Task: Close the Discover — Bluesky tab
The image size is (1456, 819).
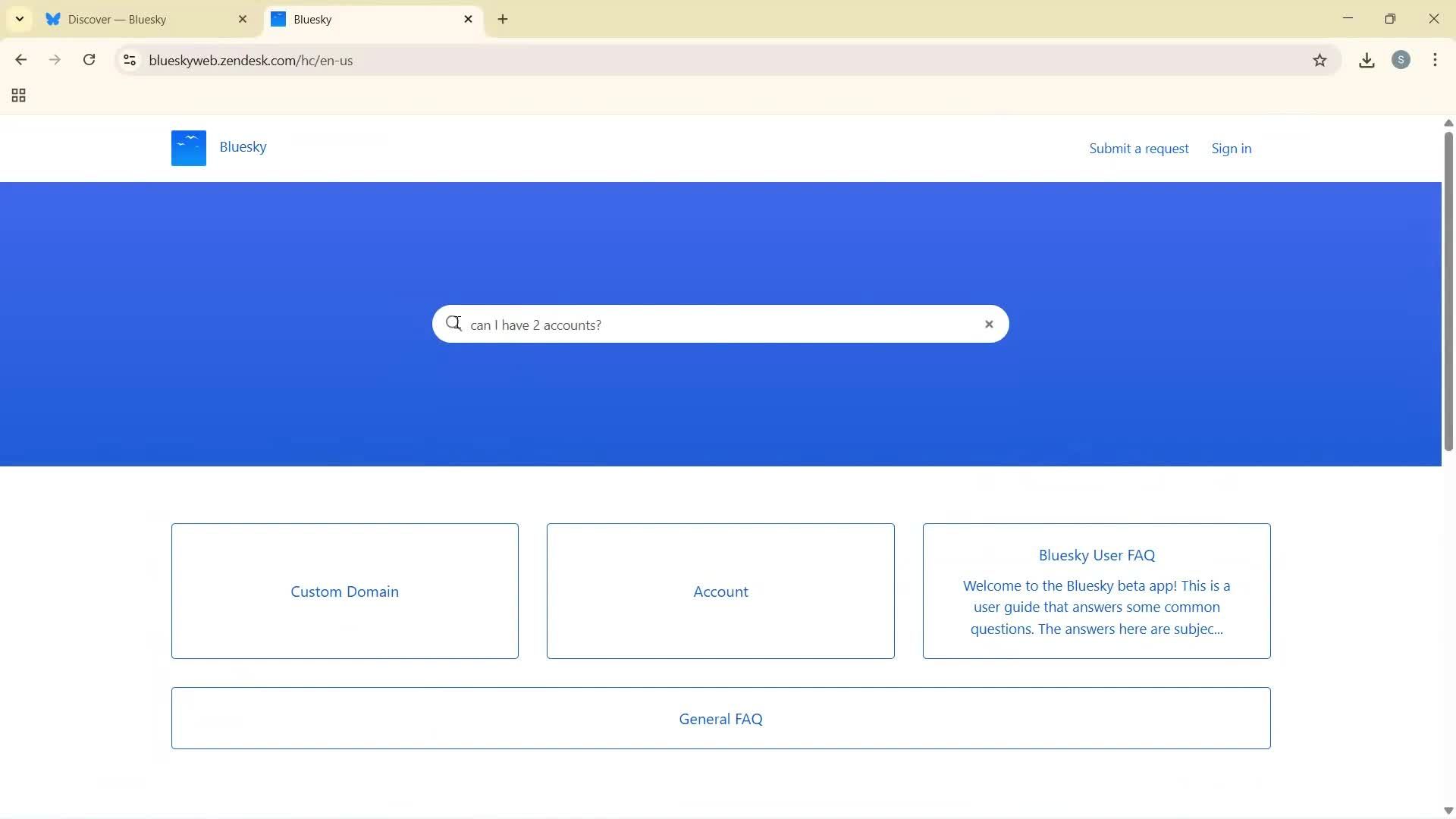Action: click(242, 19)
